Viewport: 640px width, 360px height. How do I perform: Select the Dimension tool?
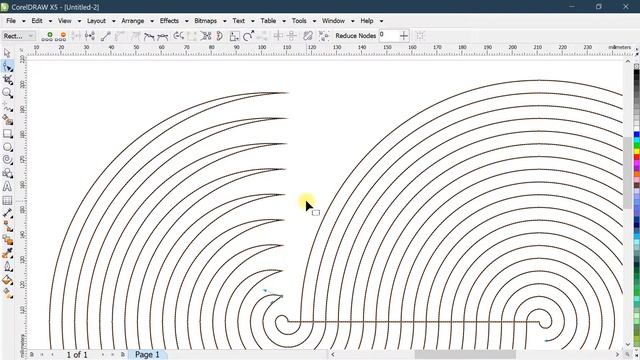(x=7, y=213)
